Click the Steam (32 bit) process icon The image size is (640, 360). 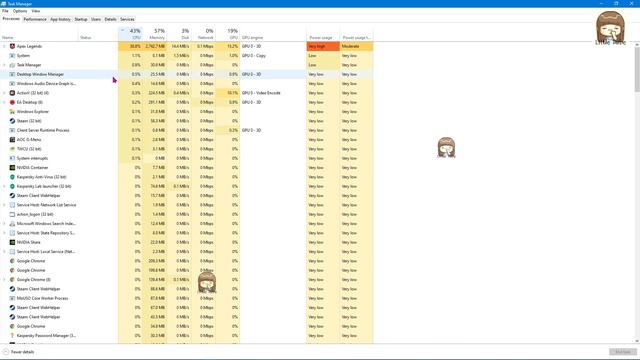click(x=12, y=121)
